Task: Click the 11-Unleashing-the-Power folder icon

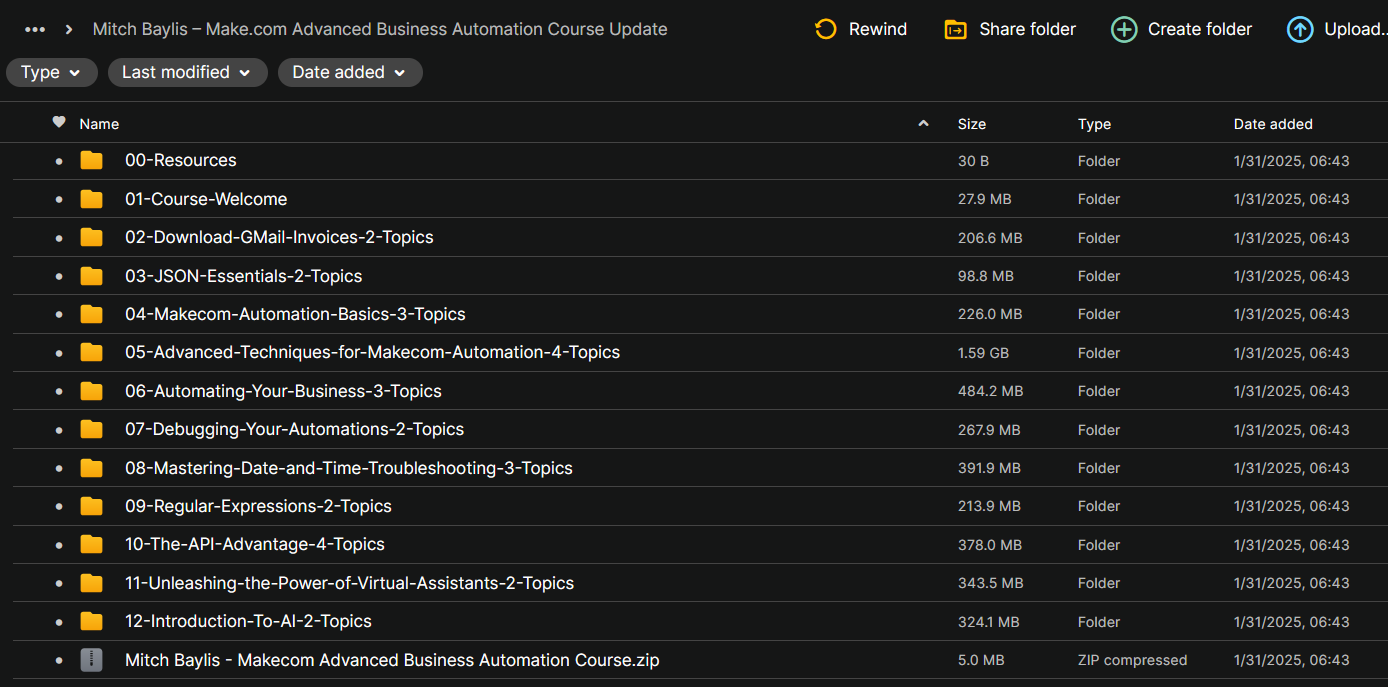Action: 92,583
